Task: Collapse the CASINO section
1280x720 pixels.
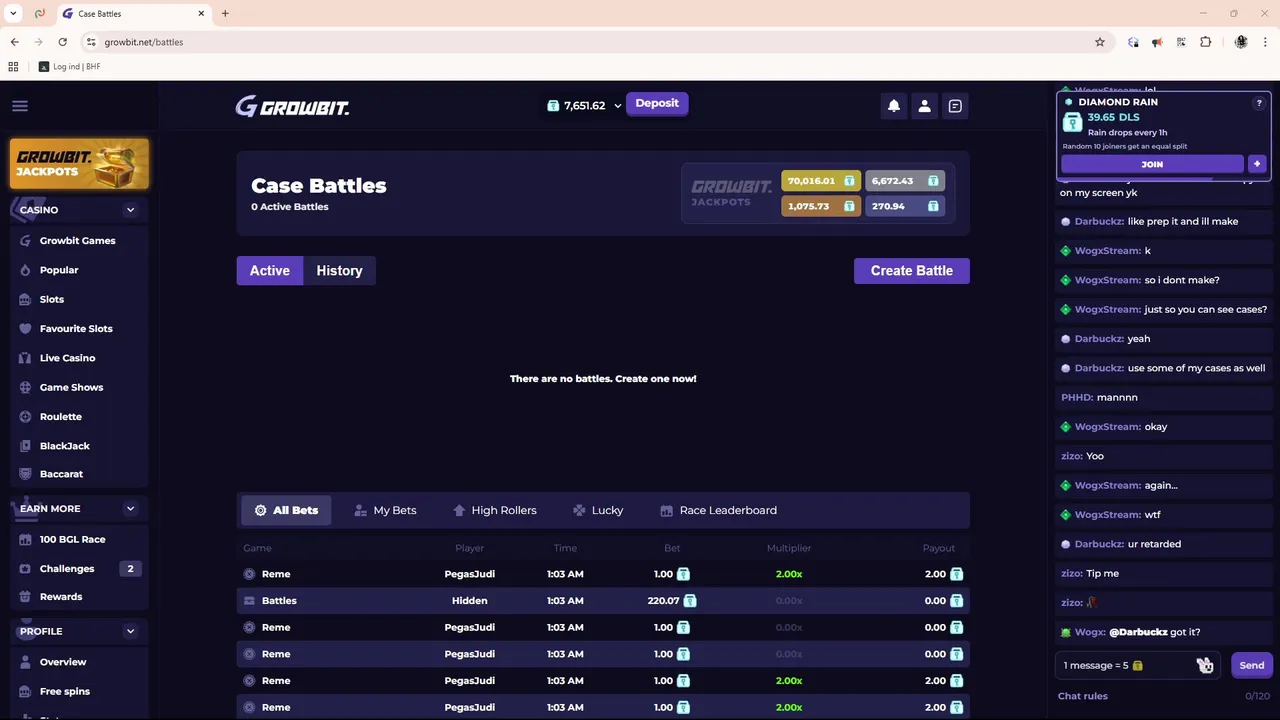Action: [130, 210]
